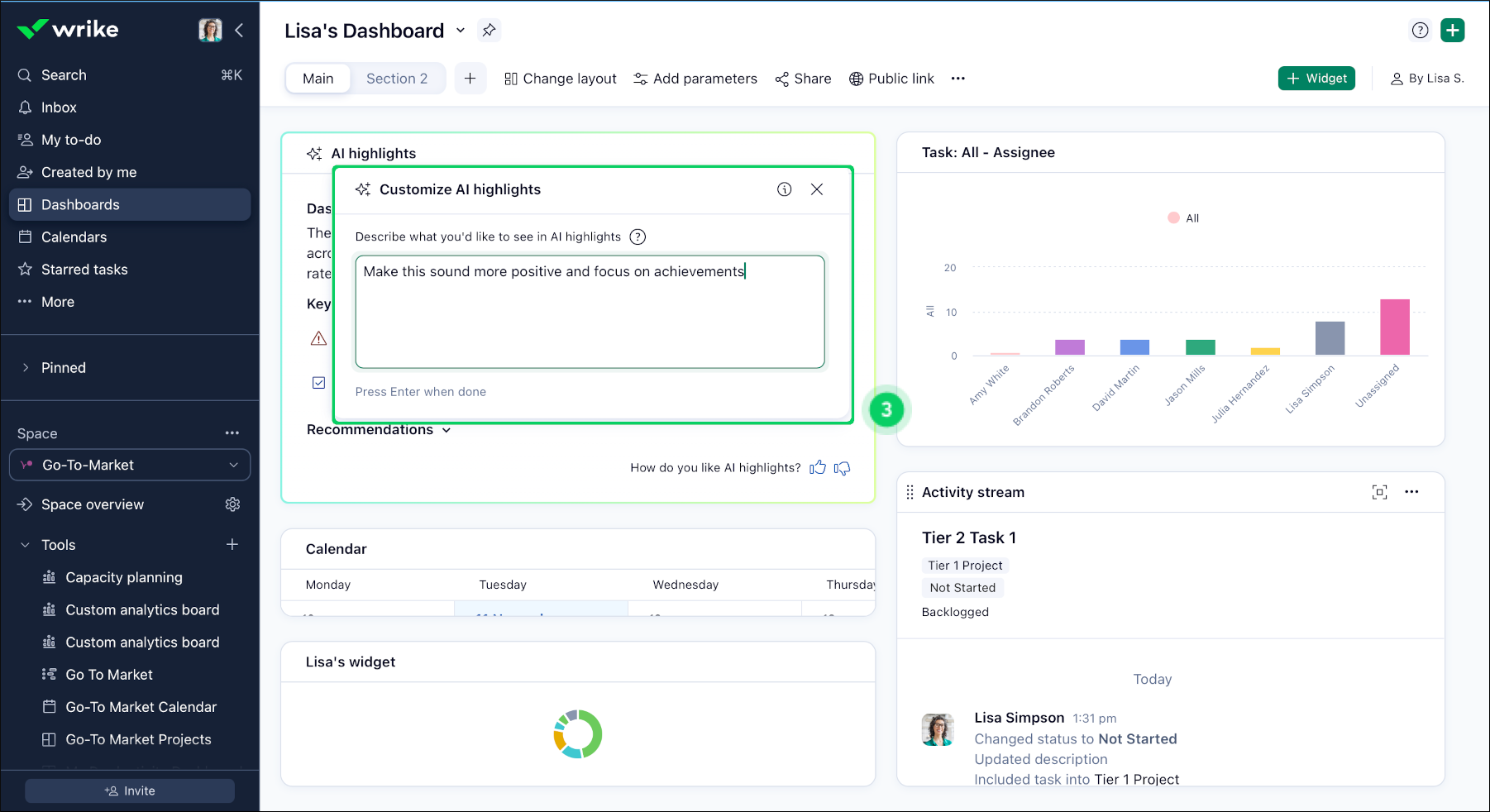1490x812 pixels.
Task: Open the Lisa's Dashboard title dropdown
Action: coord(461,31)
